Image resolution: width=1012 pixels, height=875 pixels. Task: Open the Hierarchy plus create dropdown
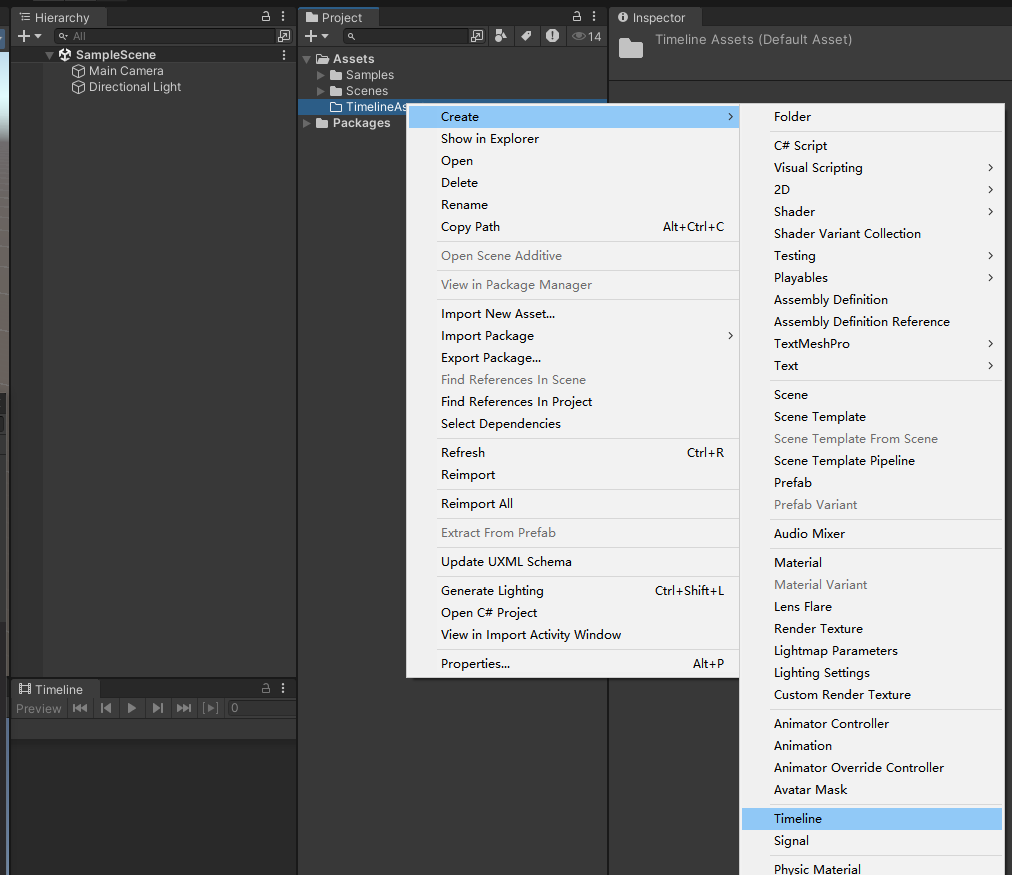(x=30, y=36)
